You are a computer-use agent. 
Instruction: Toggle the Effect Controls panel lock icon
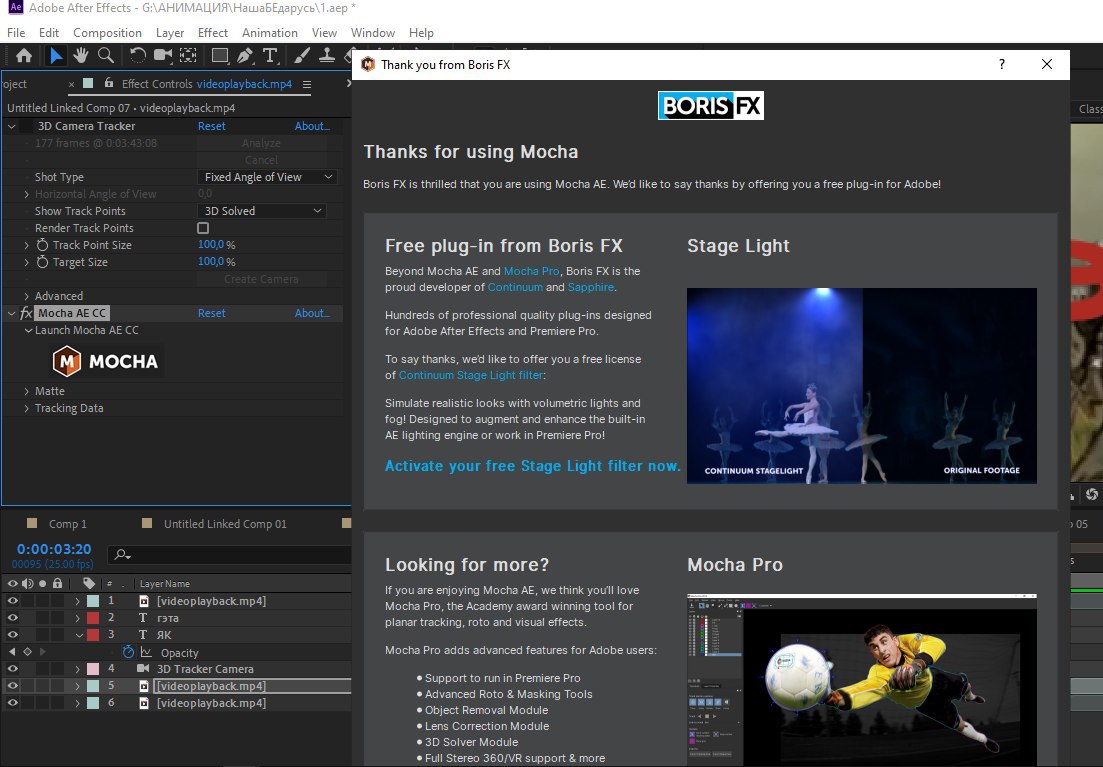pos(108,83)
